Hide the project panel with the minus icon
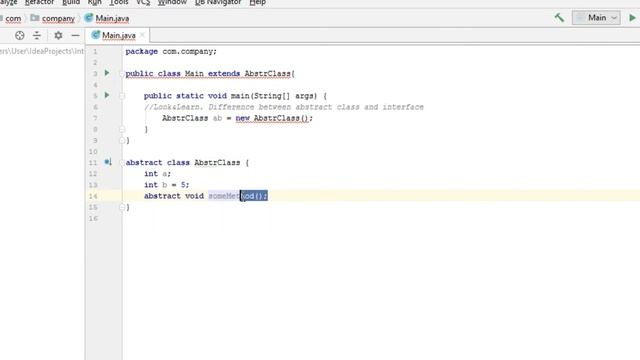640x360 pixels. pos(75,36)
